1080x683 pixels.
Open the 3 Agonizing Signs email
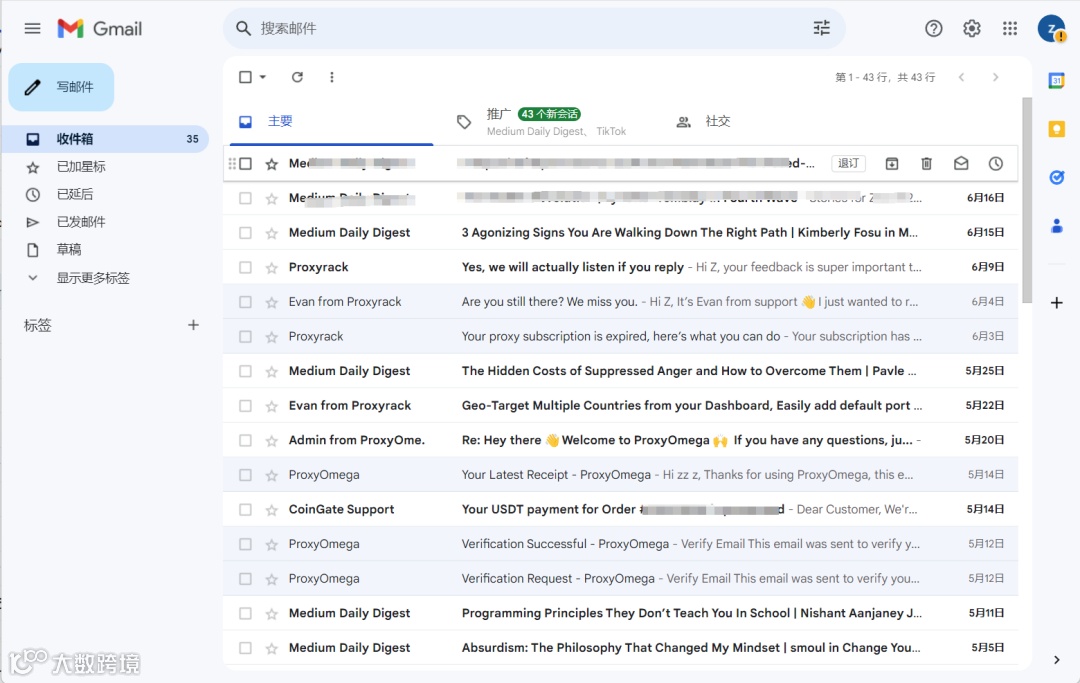[620, 233]
